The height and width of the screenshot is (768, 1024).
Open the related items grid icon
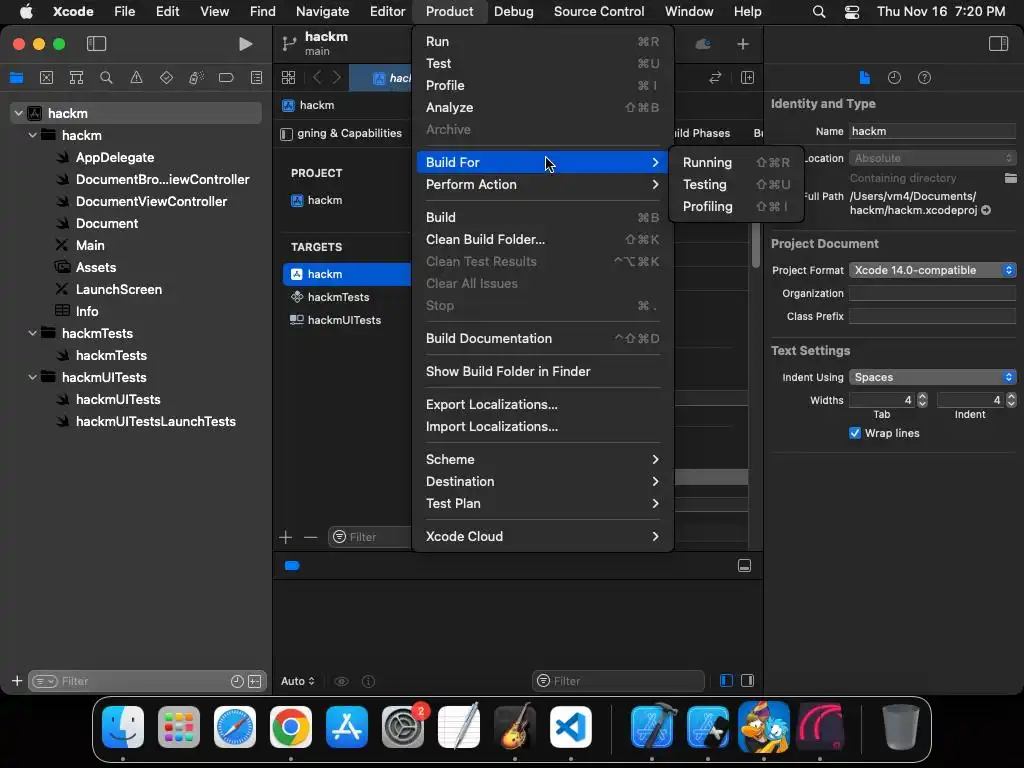(288, 78)
